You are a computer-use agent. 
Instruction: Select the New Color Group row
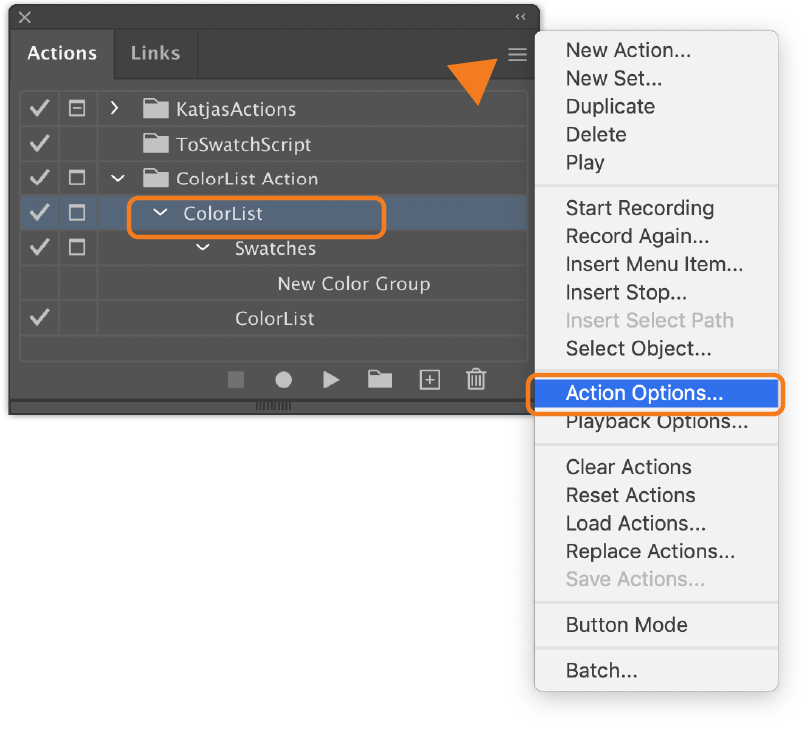[273, 283]
